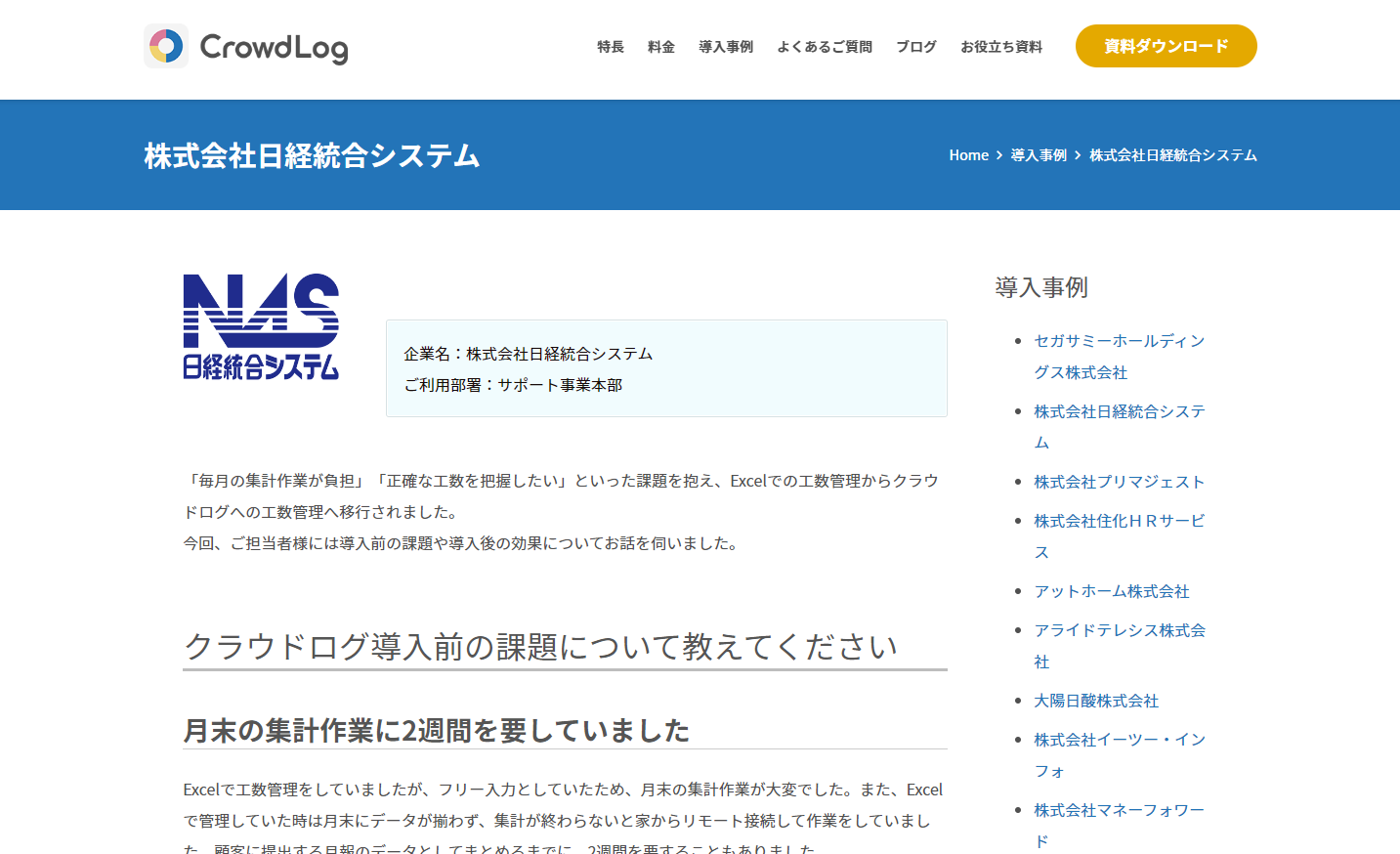Click the 導入事例 breadcrumb link
The image size is (1400, 854).
pos(1039,155)
